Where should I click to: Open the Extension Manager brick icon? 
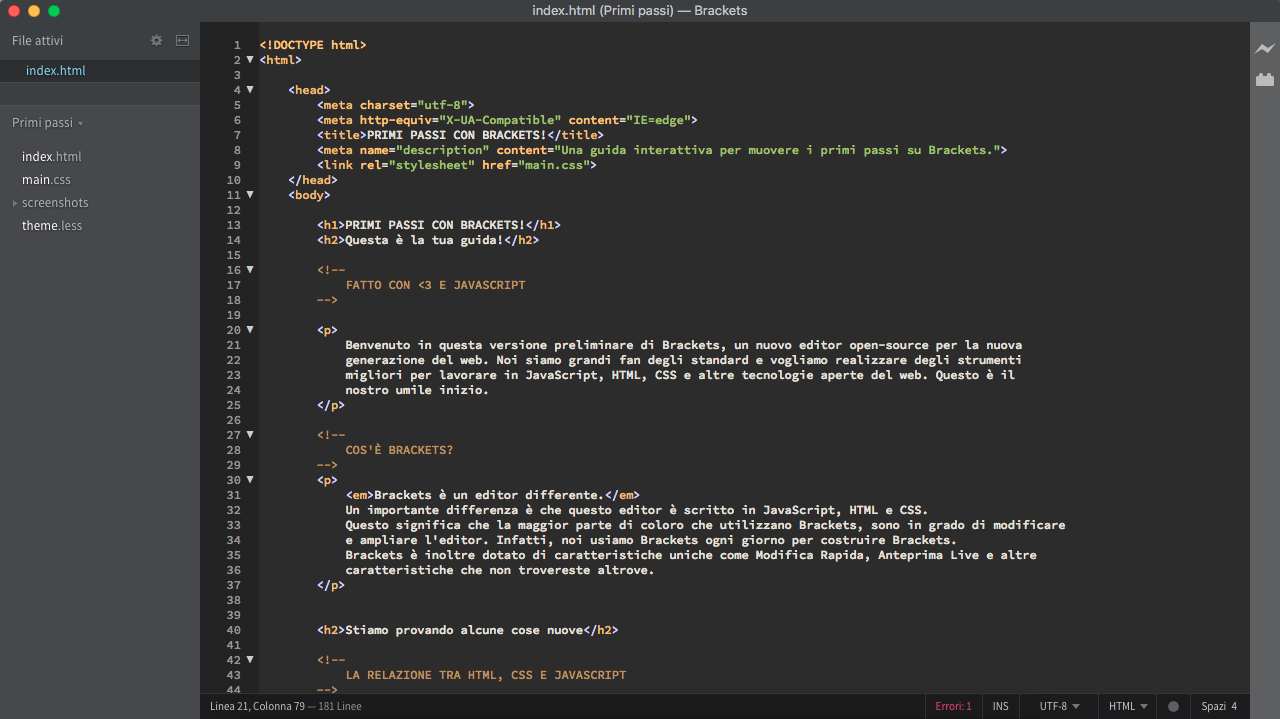point(1265,79)
